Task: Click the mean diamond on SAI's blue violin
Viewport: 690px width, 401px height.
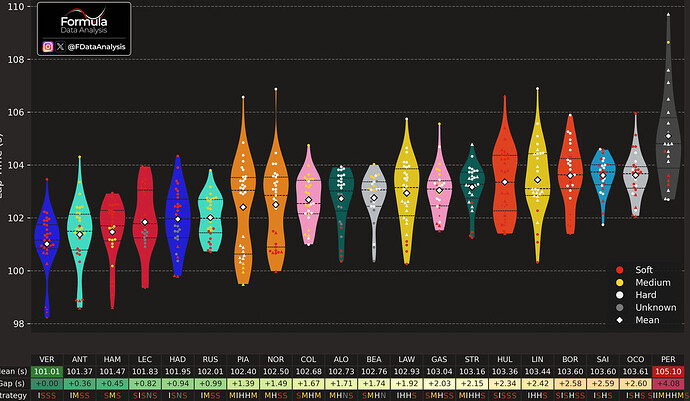Action: (603, 176)
